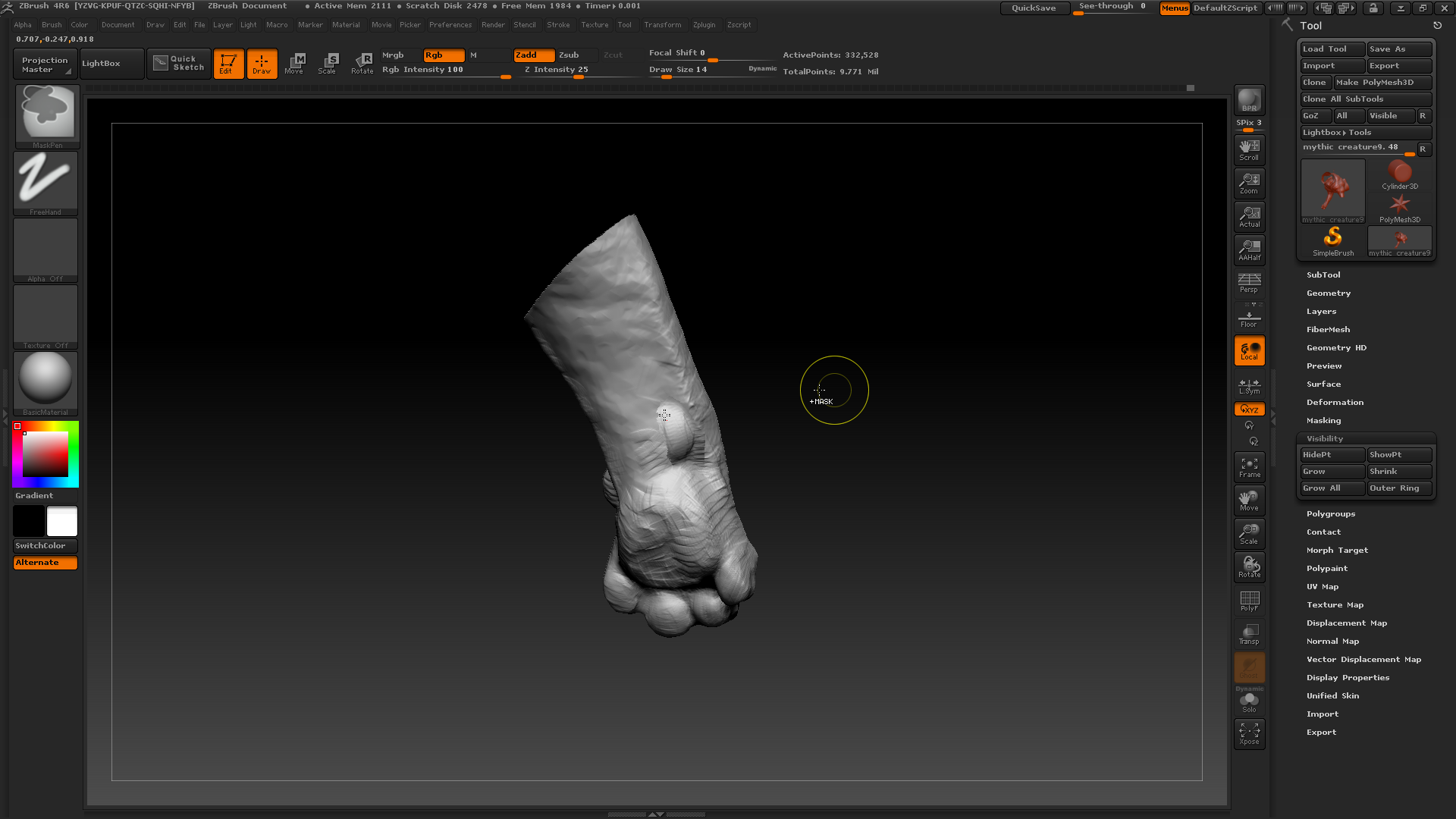Click the FreeHand stroke icon

(x=45, y=182)
